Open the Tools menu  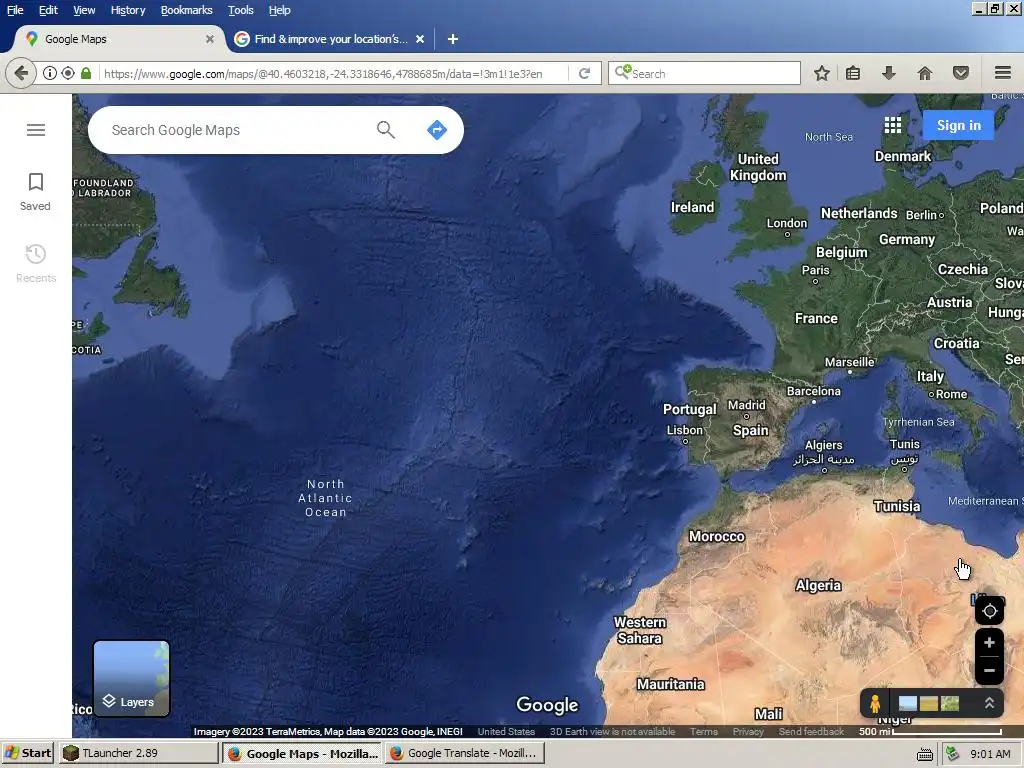[240, 10]
